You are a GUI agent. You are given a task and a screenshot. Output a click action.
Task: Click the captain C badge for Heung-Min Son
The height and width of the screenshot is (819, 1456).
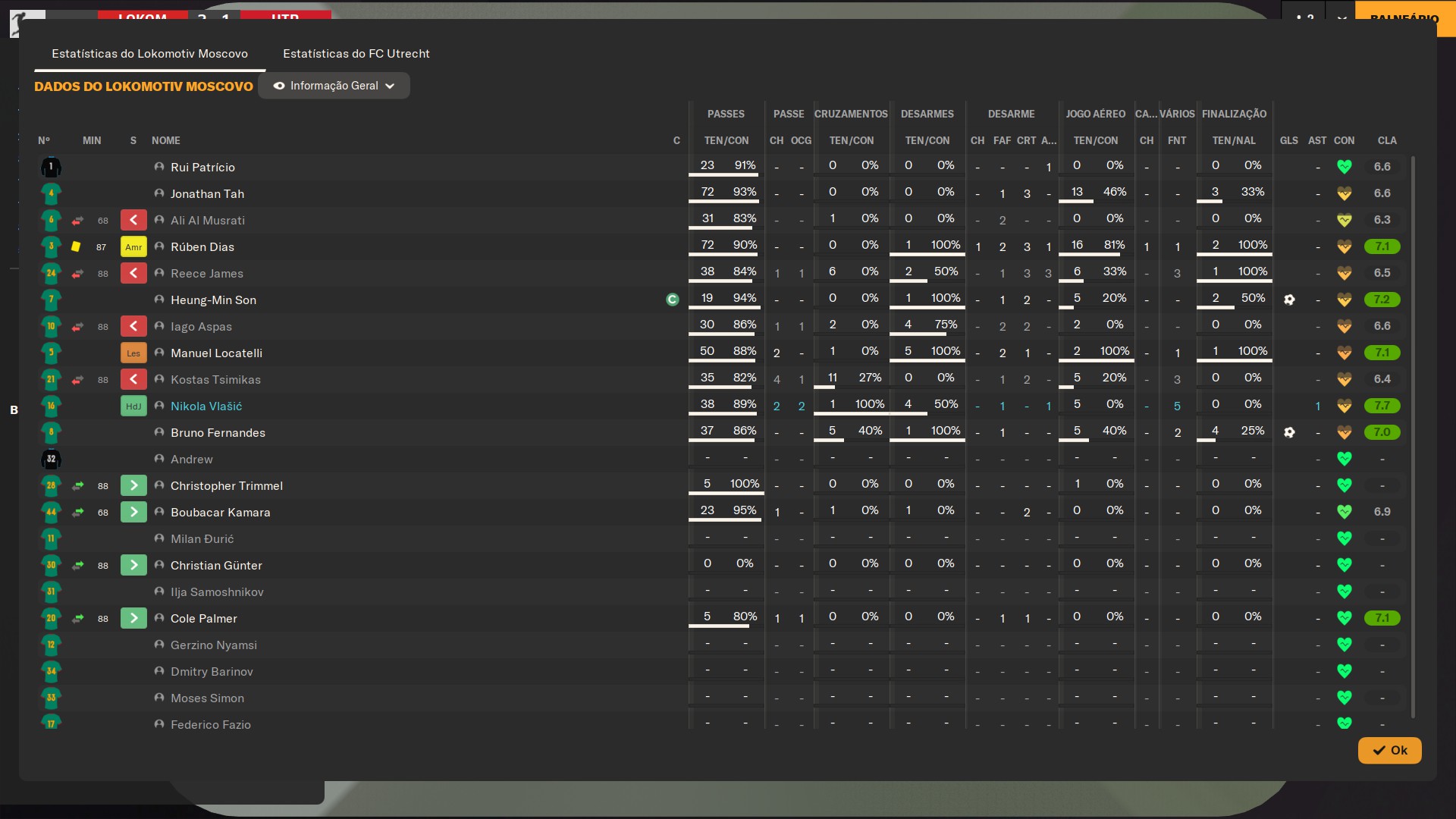tap(672, 300)
